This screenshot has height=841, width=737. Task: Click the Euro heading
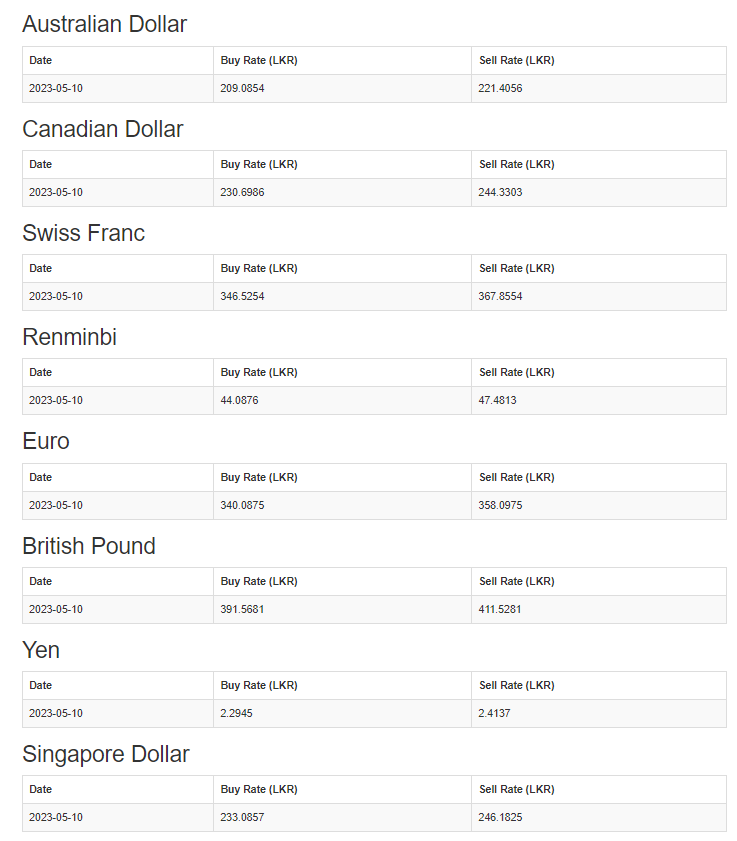click(x=46, y=441)
